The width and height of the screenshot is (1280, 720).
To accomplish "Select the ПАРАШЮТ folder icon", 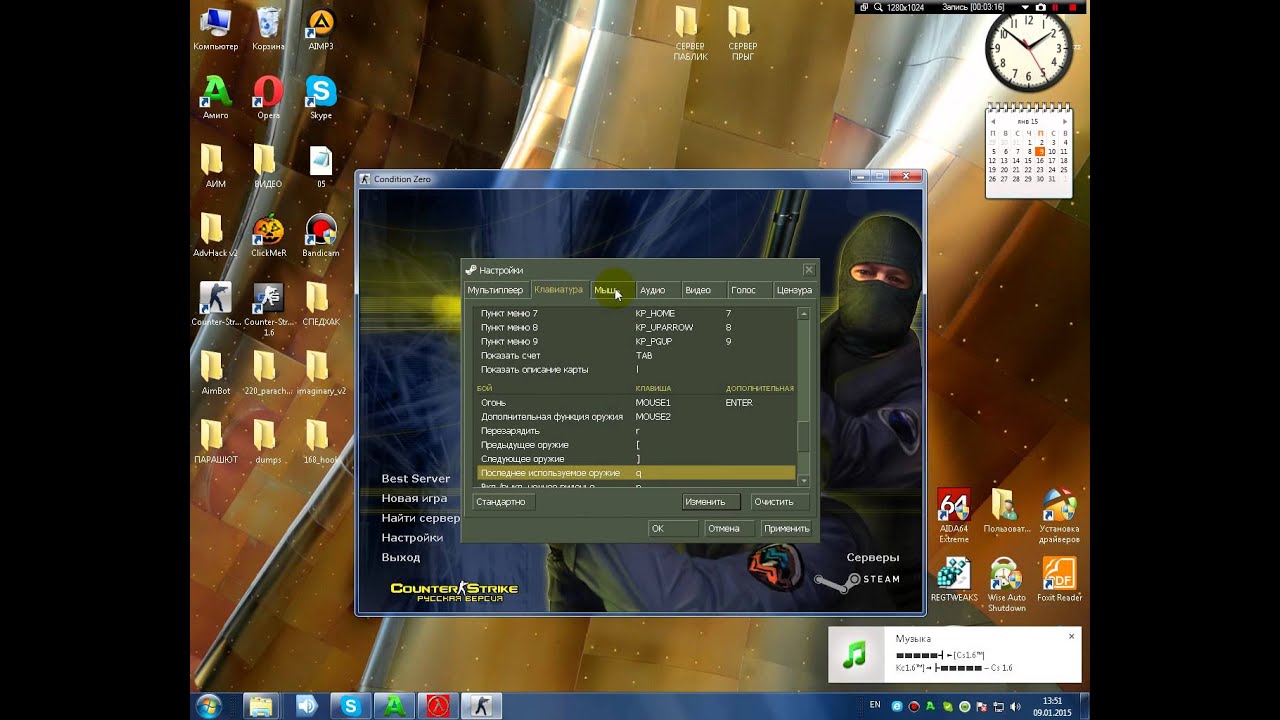I will click(215, 442).
